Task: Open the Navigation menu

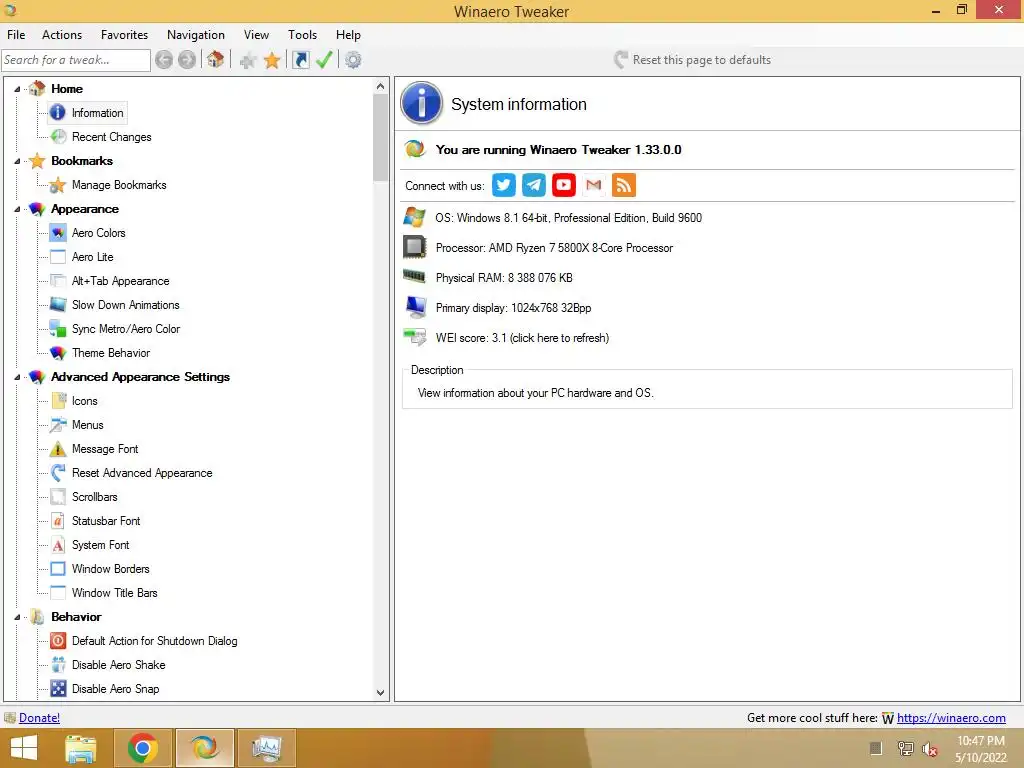Action: [x=196, y=35]
